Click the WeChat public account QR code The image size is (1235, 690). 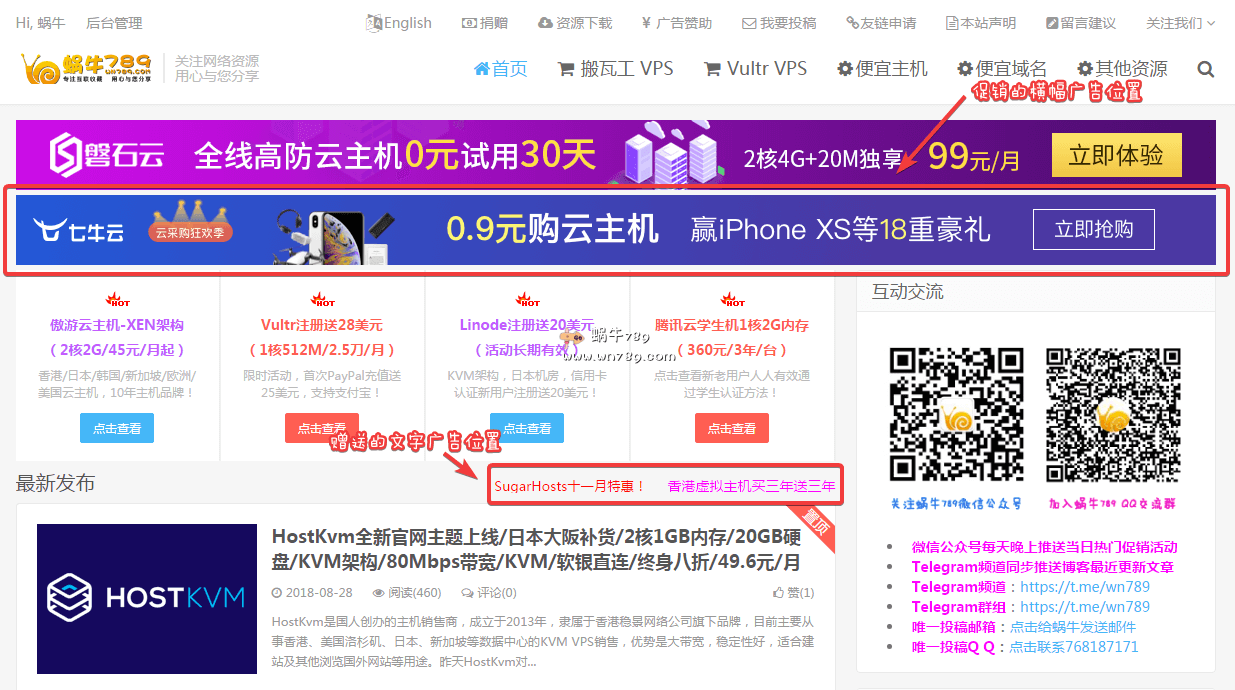tap(945, 415)
